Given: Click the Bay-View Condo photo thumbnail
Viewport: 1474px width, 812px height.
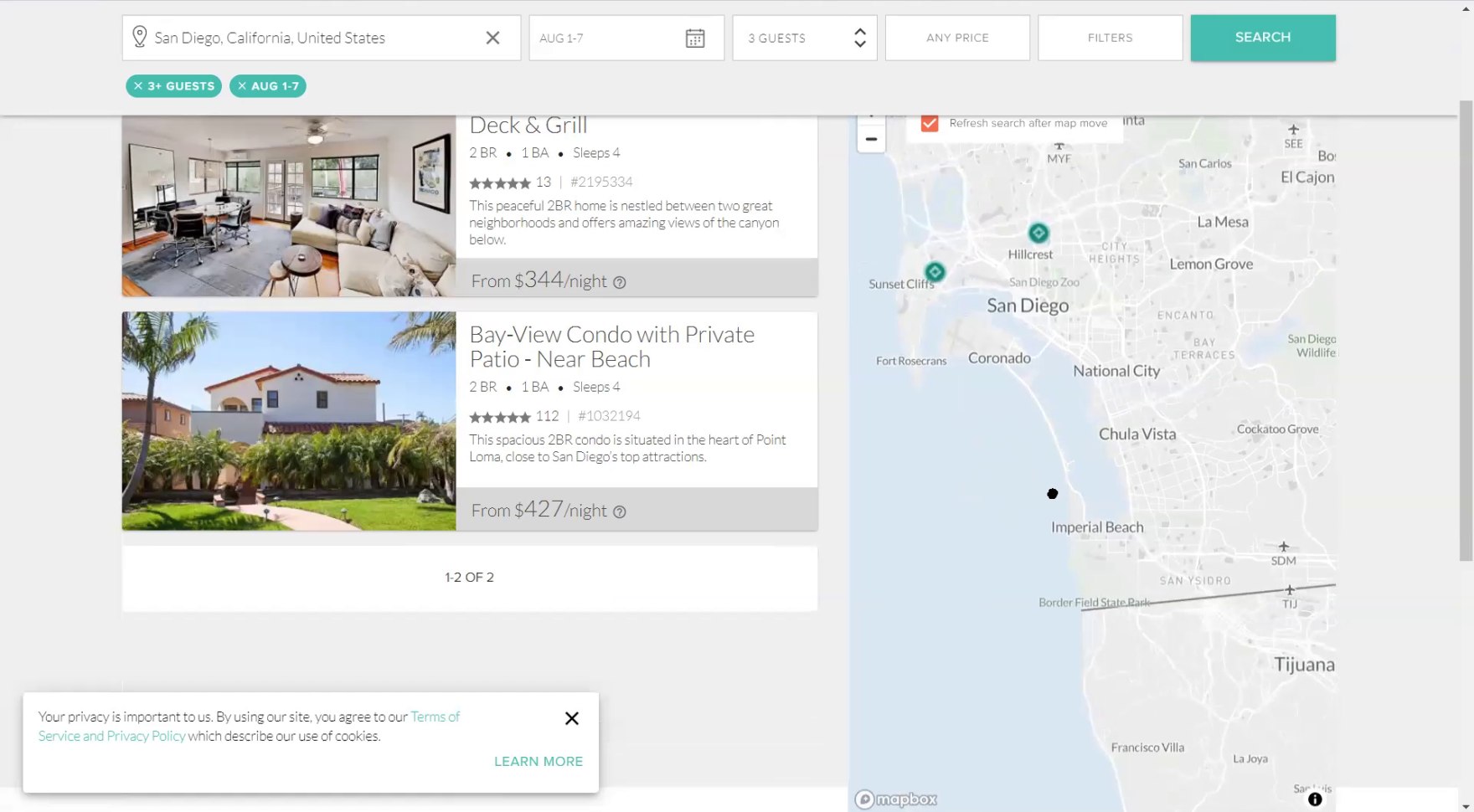Looking at the screenshot, I should [x=289, y=421].
